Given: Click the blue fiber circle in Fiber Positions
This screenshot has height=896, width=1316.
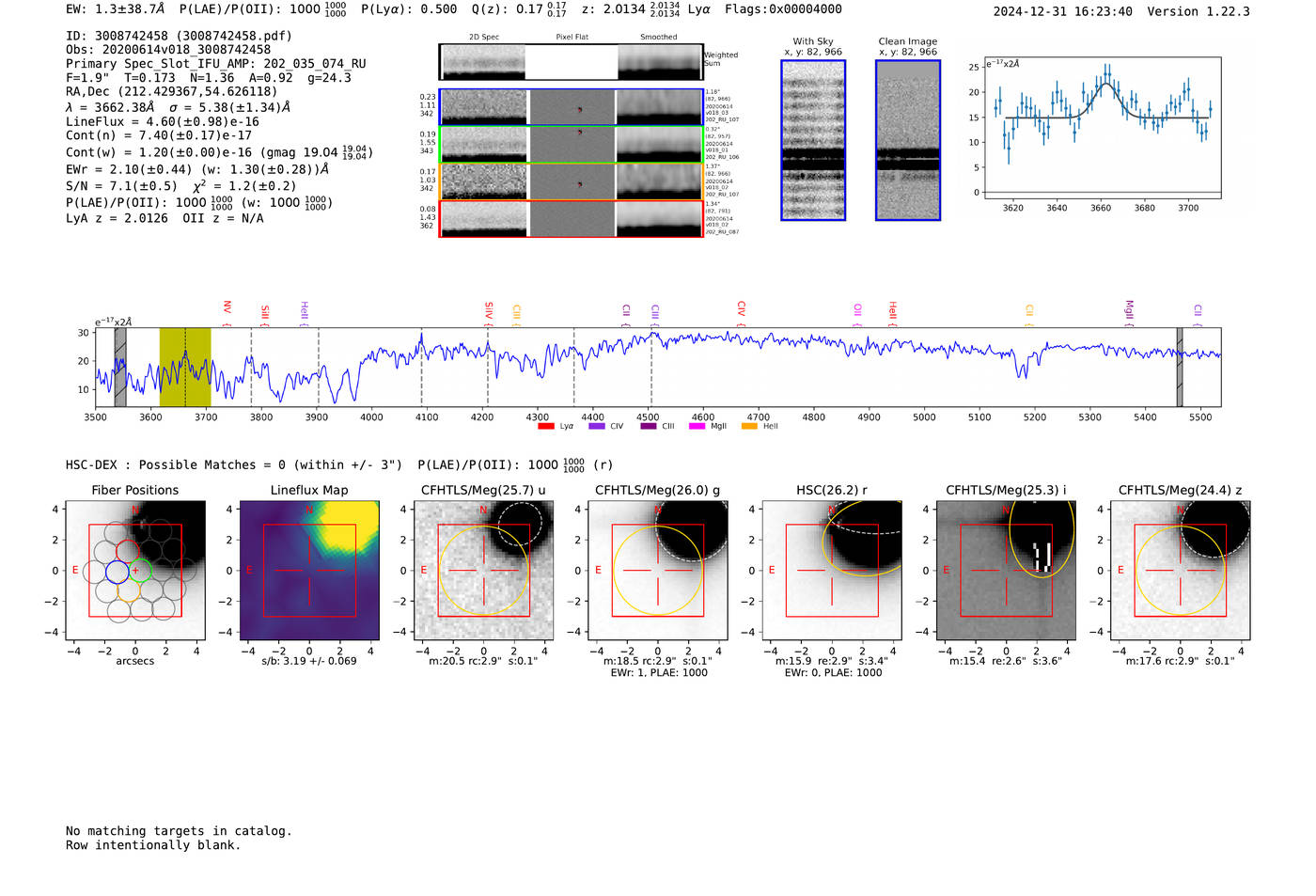Looking at the screenshot, I should (x=117, y=571).
